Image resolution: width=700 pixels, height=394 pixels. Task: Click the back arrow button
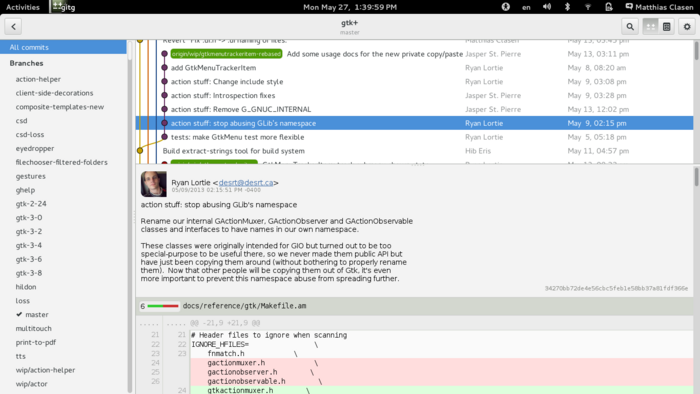click(13, 27)
